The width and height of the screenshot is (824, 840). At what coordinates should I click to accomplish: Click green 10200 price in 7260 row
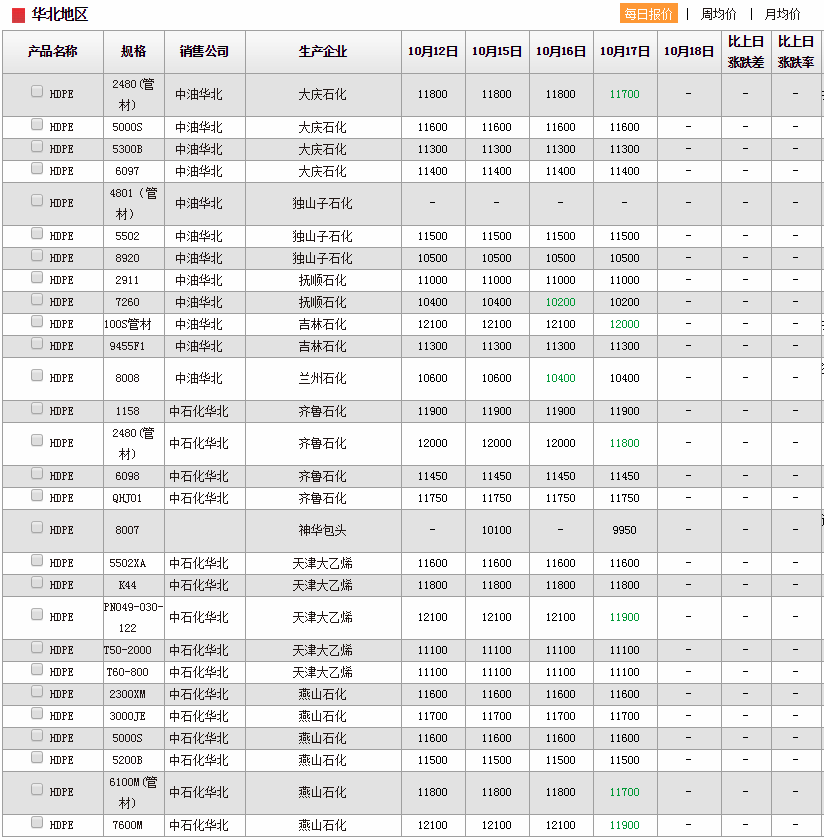pos(560,302)
